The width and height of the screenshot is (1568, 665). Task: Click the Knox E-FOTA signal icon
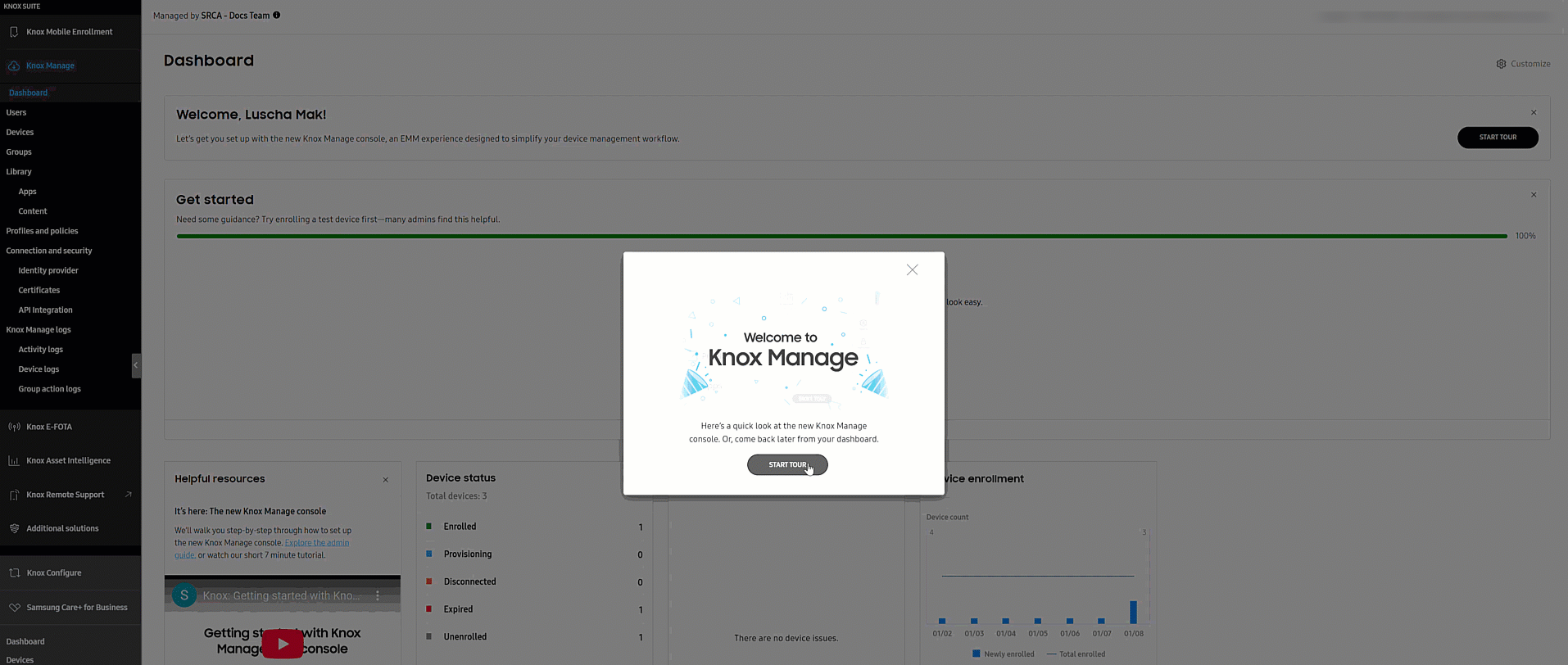click(x=14, y=427)
